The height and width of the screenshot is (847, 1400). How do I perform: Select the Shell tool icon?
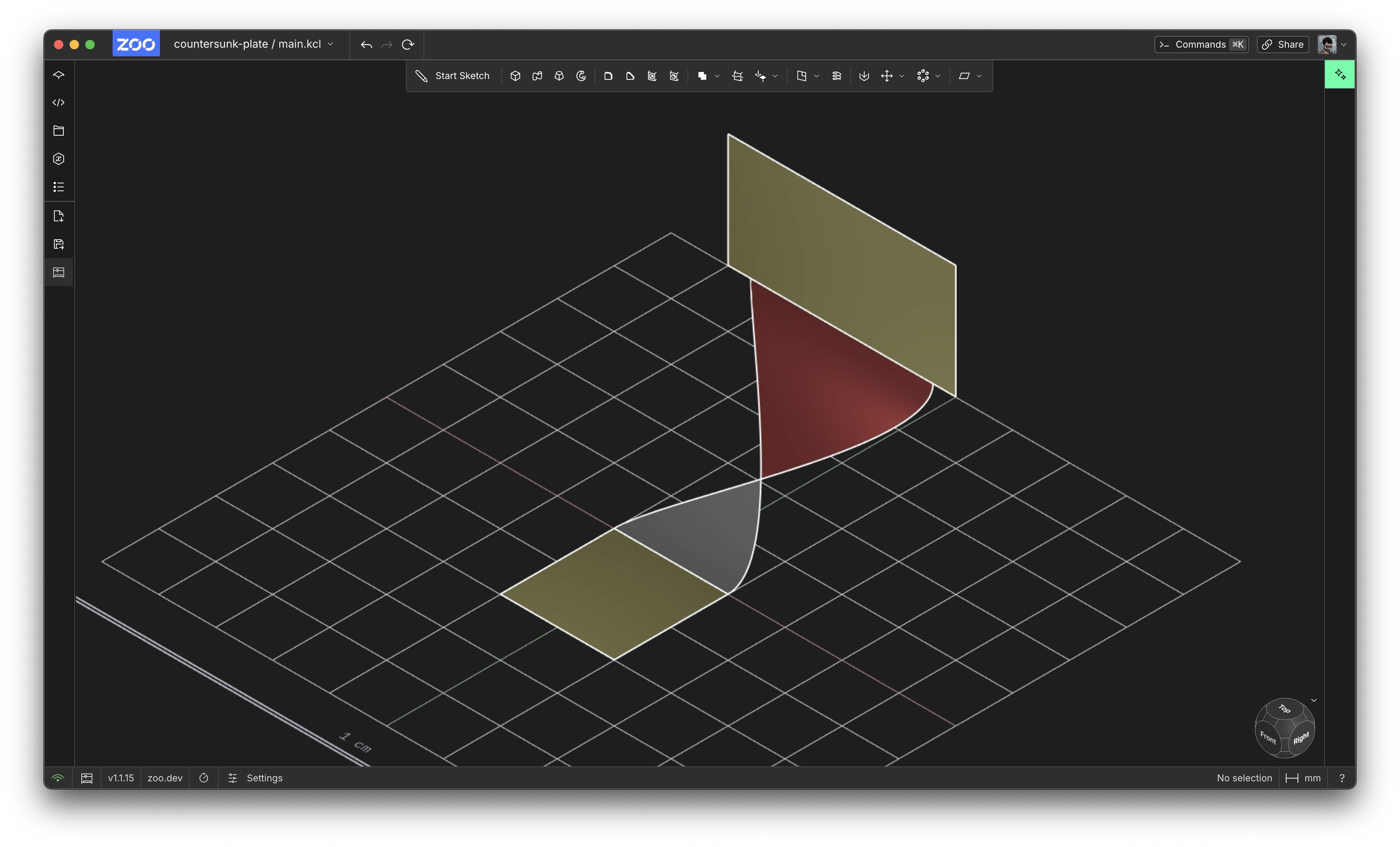[x=652, y=76]
